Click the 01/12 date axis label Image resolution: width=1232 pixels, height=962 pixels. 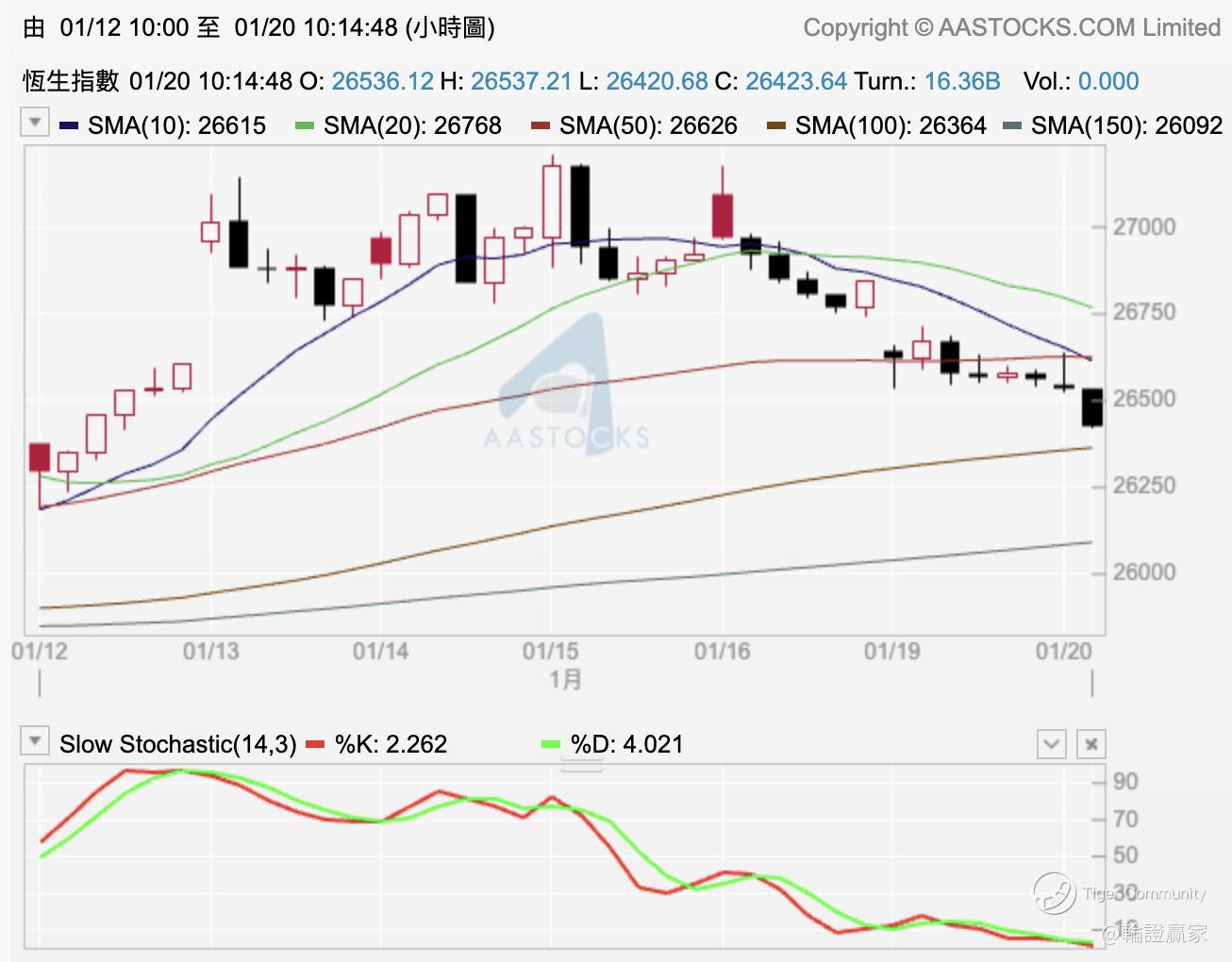[x=40, y=652]
